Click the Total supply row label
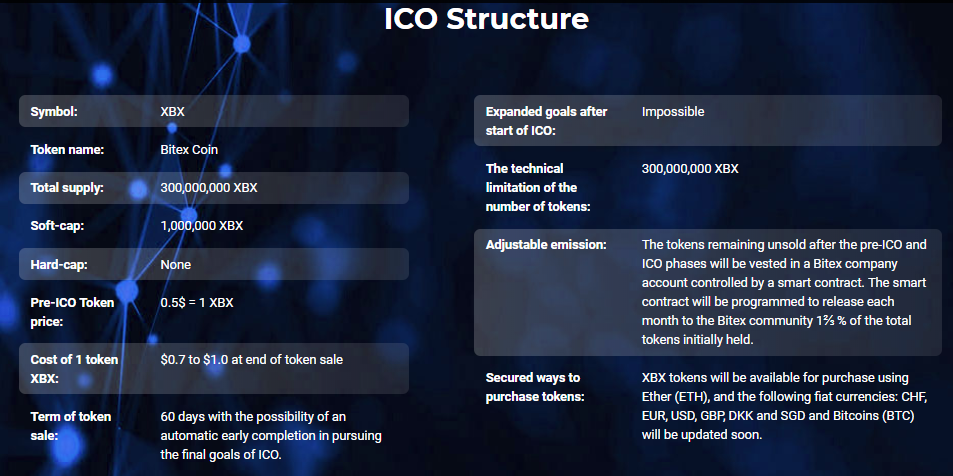Image resolution: width=953 pixels, height=476 pixels. [x=67, y=188]
